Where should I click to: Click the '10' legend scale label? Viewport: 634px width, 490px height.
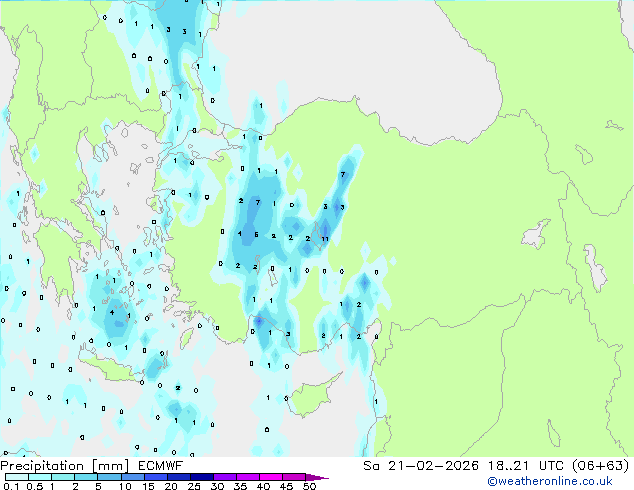[x=125, y=486]
